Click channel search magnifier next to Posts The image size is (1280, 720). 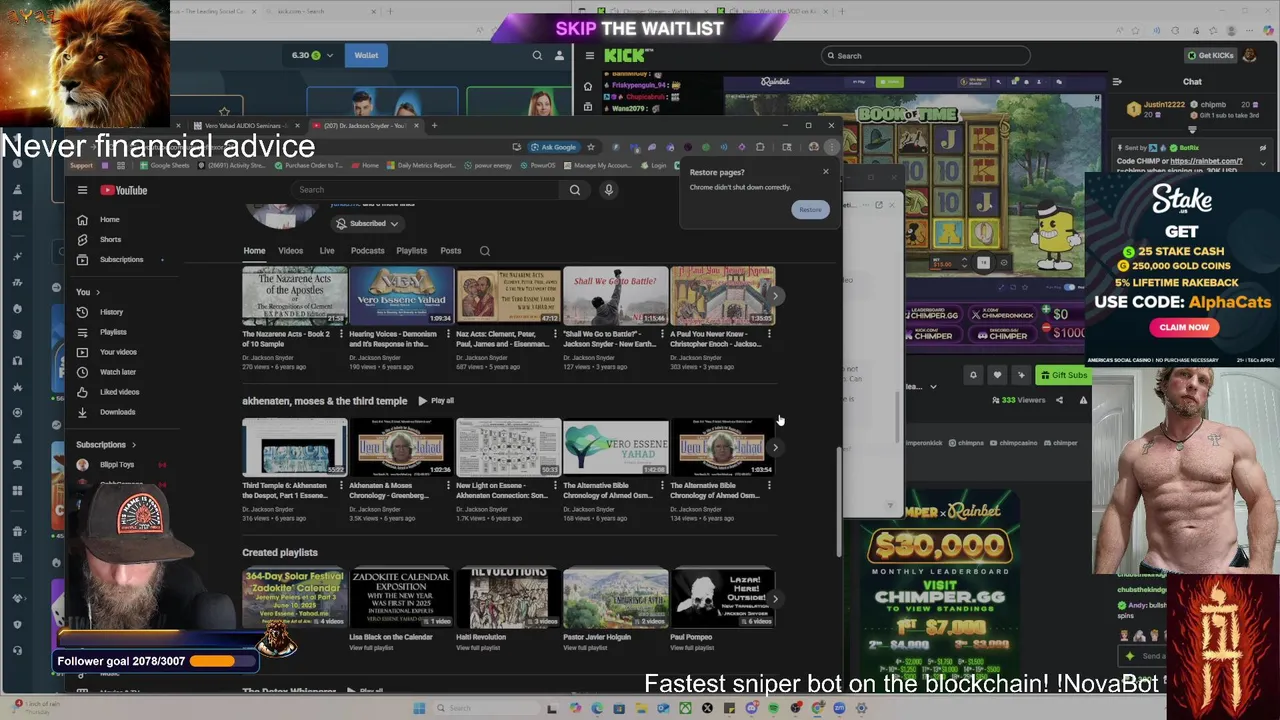pyautogui.click(x=485, y=251)
